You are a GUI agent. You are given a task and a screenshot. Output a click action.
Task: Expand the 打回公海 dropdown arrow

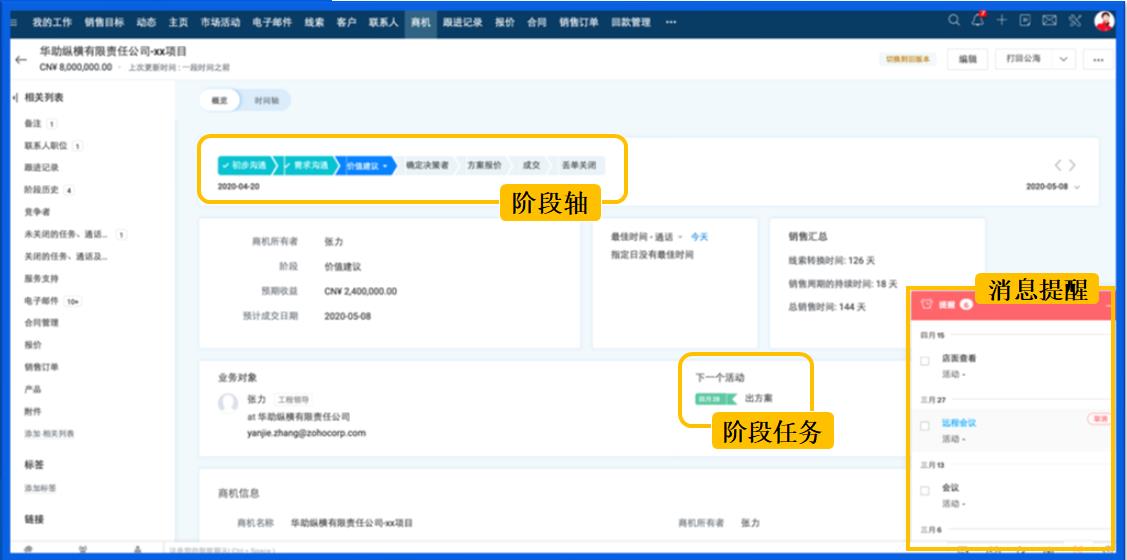point(1062,59)
